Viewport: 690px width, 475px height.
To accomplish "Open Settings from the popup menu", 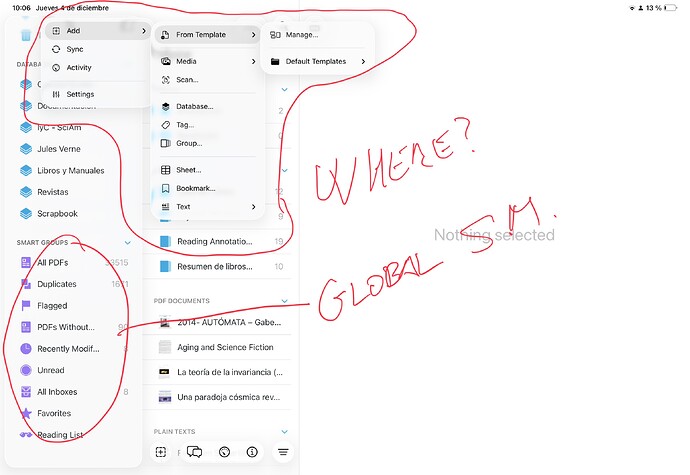I will click(80, 94).
